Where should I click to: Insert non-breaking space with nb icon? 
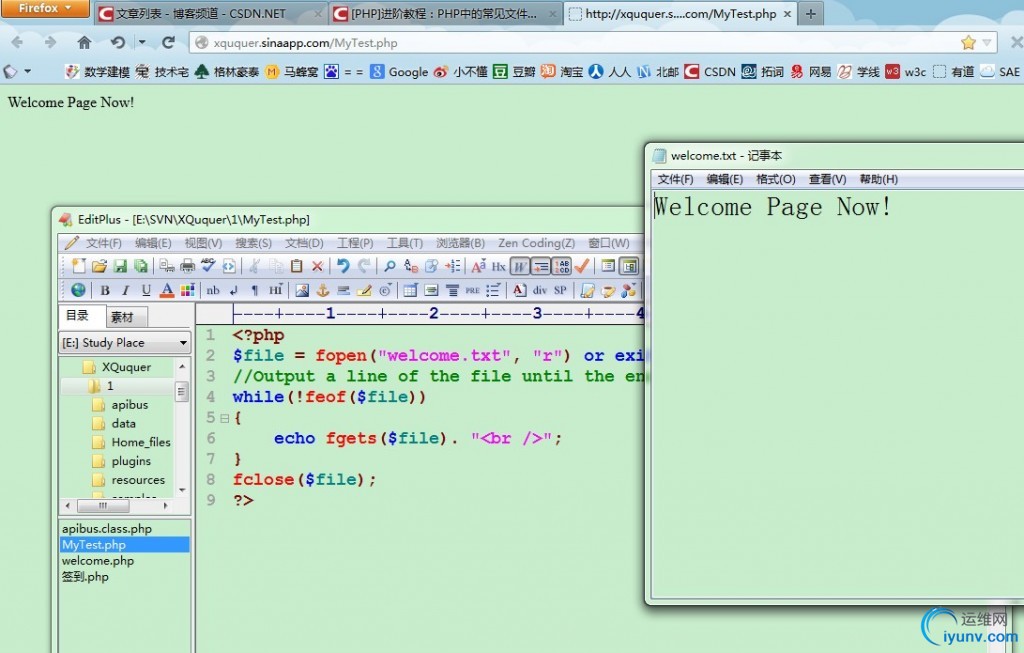[213, 291]
